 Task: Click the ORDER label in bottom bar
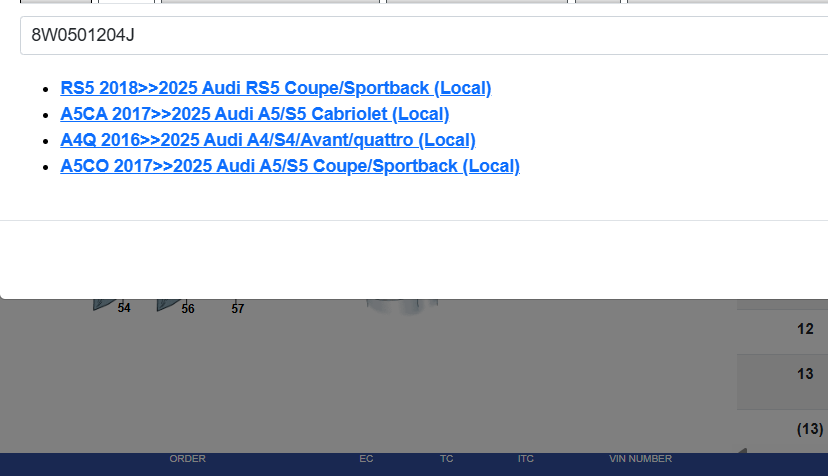(x=187, y=459)
